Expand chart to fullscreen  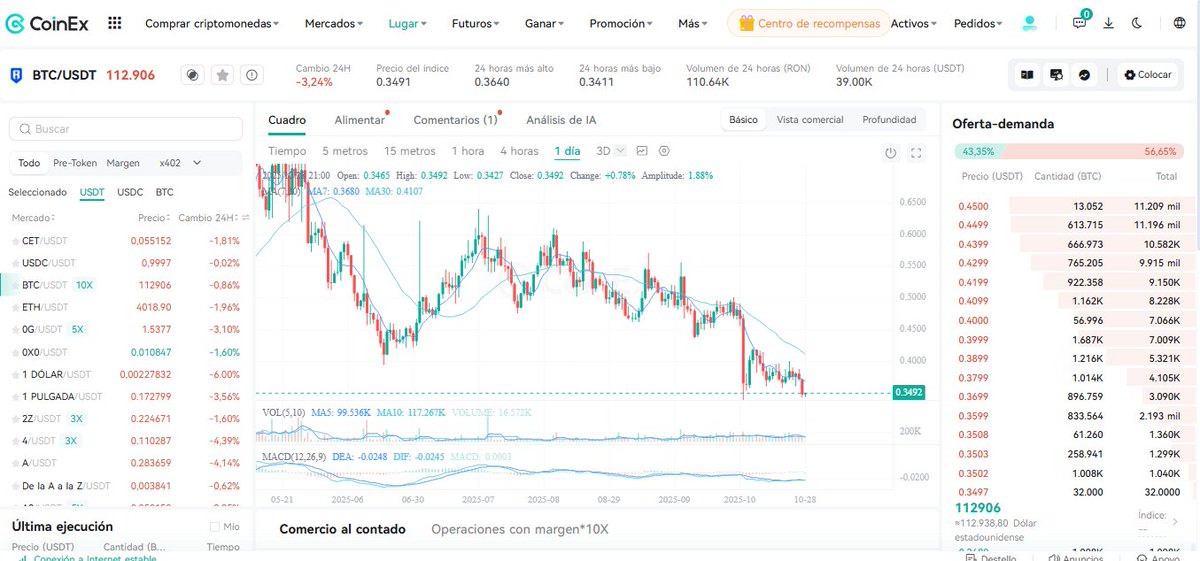click(x=916, y=153)
